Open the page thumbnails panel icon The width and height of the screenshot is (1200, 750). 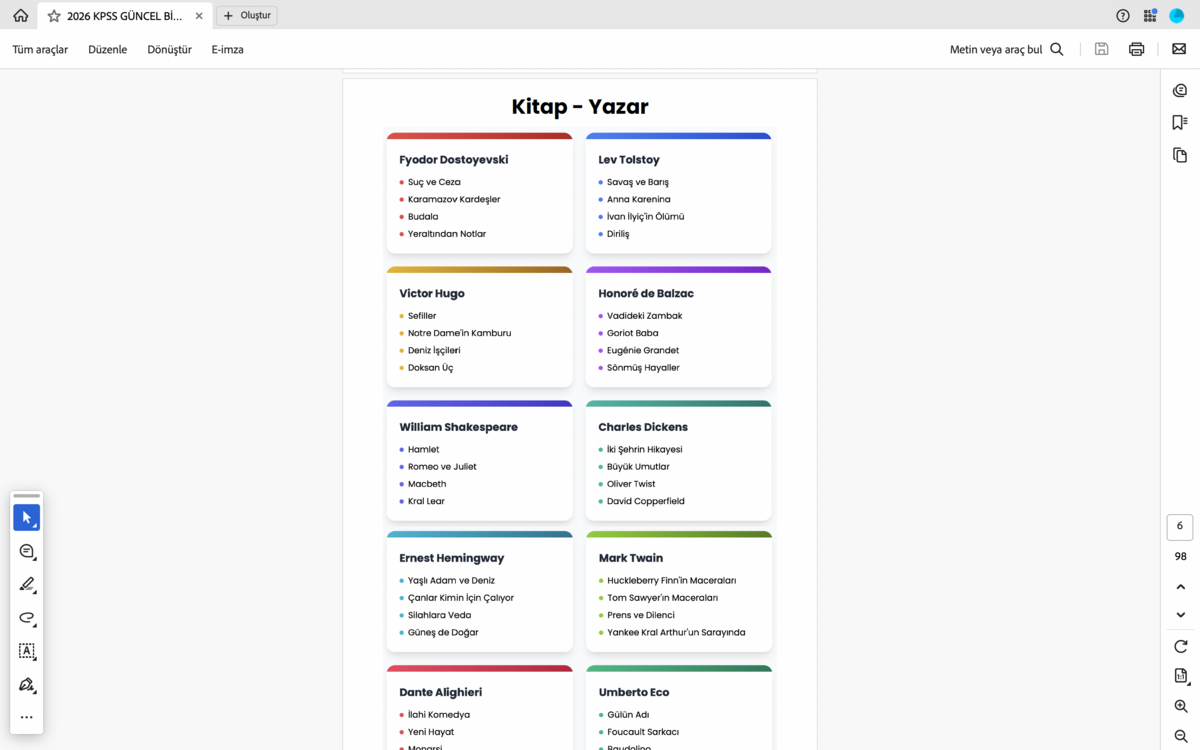coord(1180,155)
